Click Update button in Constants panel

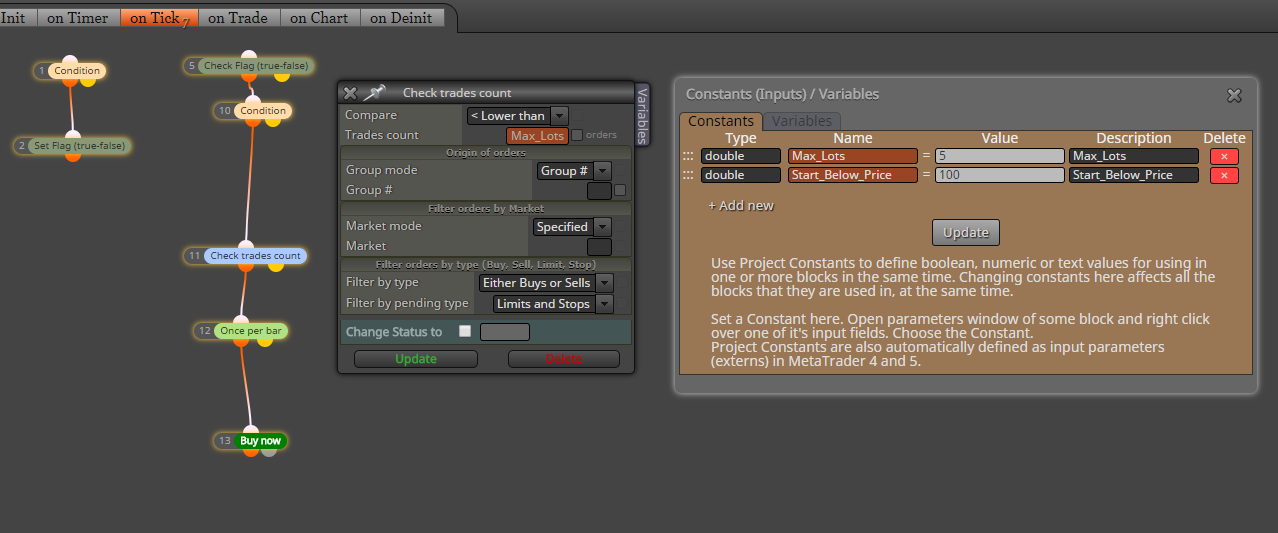tap(966, 232)
